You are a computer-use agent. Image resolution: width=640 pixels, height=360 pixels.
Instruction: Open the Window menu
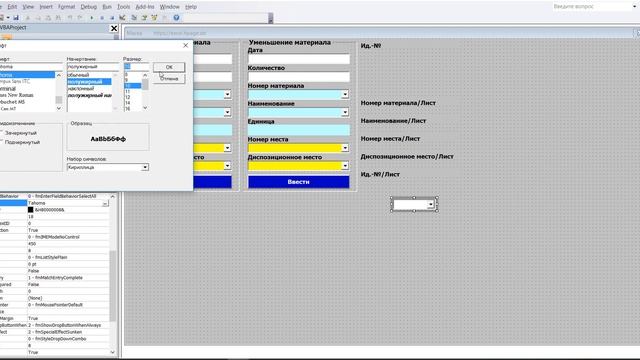(169, 7)
